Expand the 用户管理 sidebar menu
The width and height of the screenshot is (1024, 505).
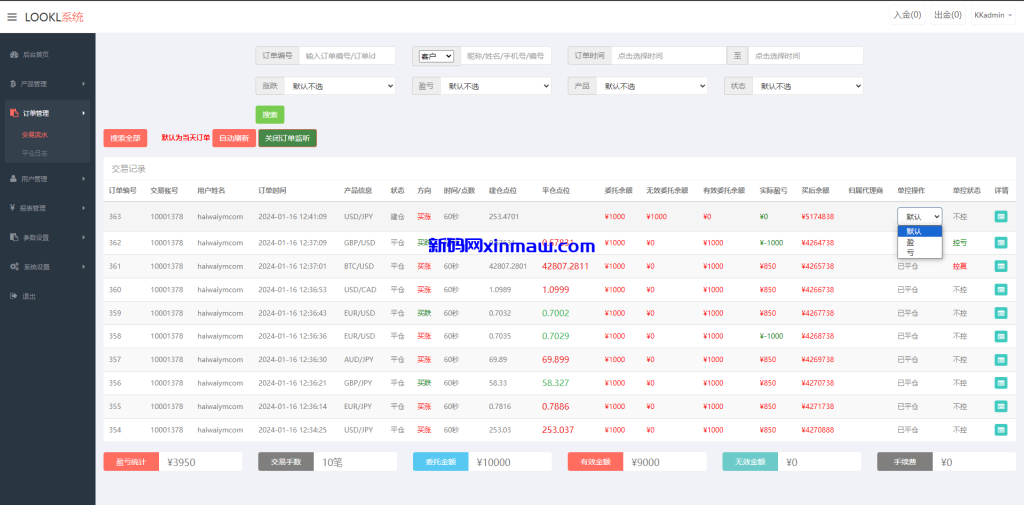click(48, 178)
